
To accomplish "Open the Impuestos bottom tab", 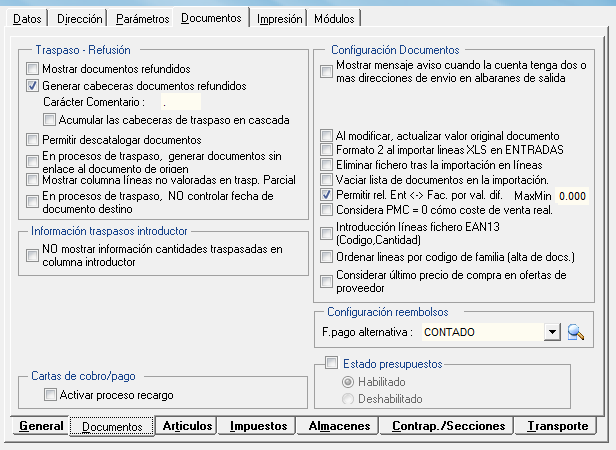I will pos(258,426).
